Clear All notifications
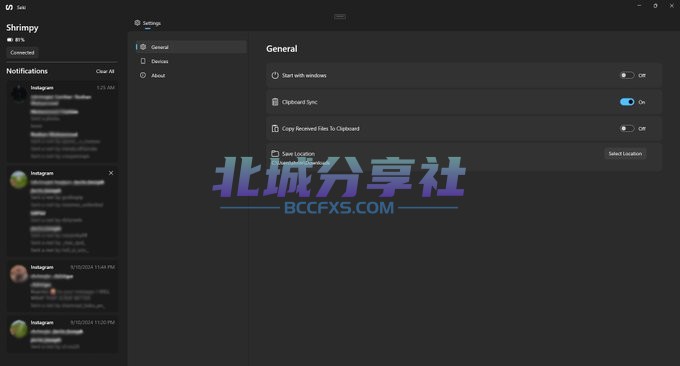The height and width of the screenshot is (366, 680). [105, 71]
